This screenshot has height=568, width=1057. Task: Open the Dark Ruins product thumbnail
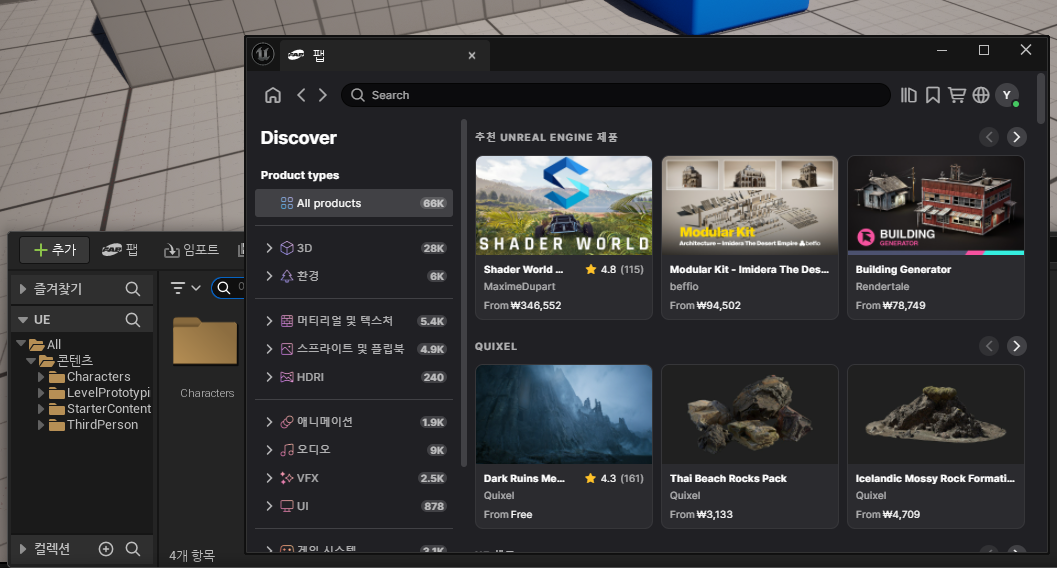[564, 414]
